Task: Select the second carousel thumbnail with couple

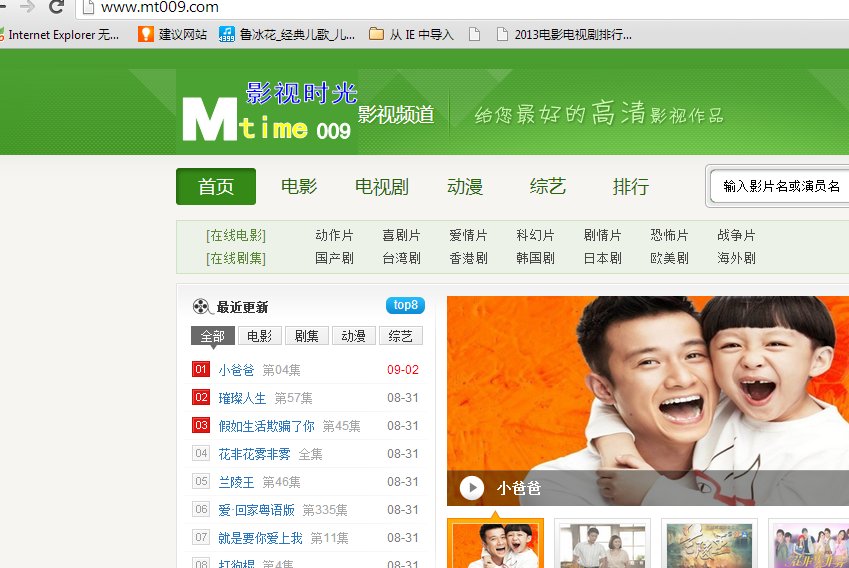Action: pos(602,544)
